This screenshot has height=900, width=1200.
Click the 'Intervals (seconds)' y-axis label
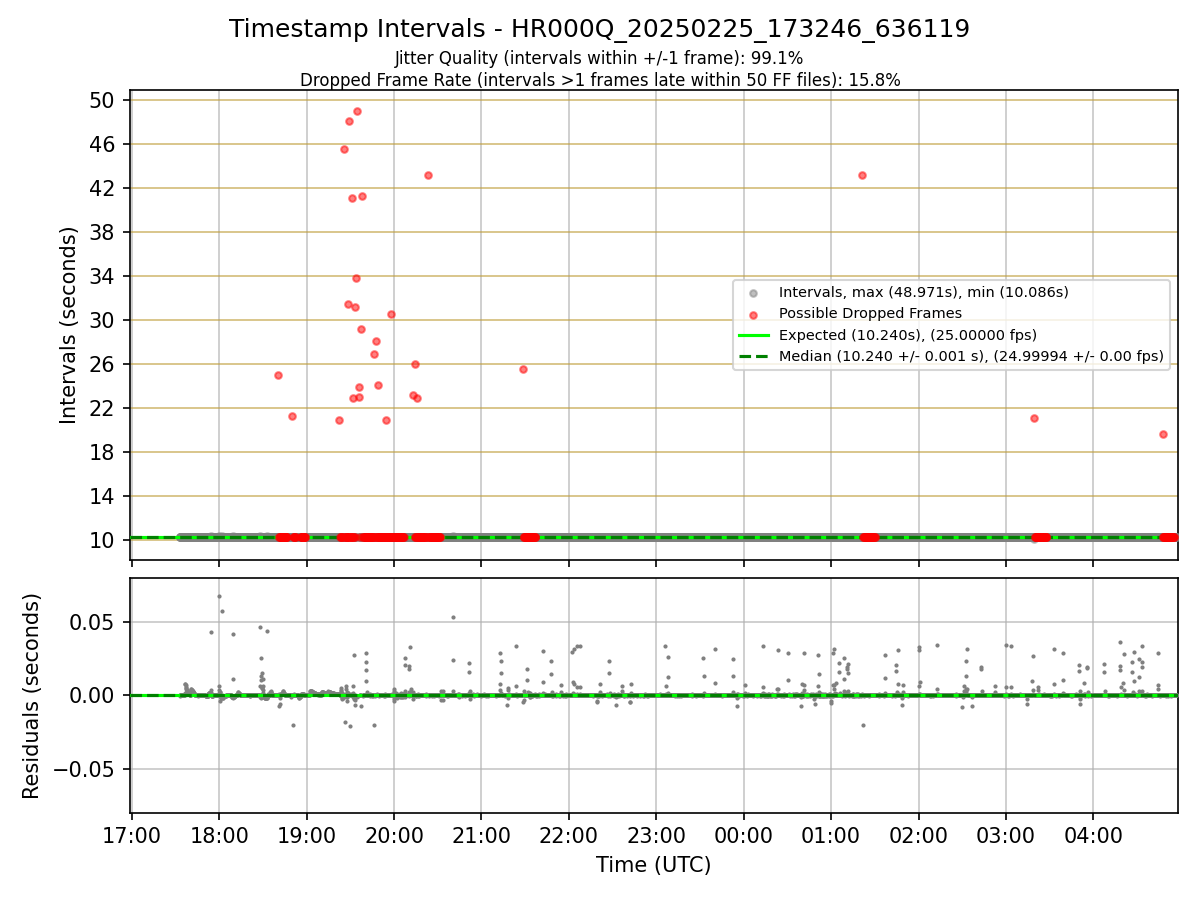coord(69,325)
